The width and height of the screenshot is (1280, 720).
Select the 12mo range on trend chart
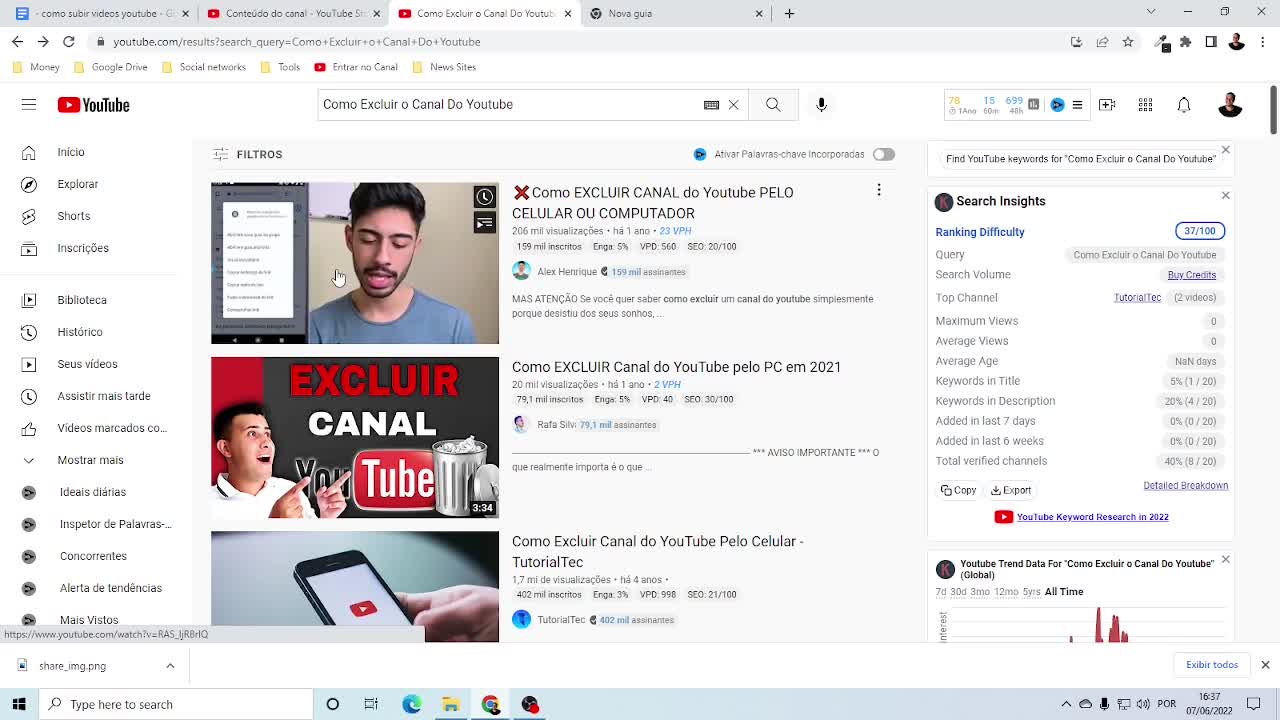coord(1006,592)
